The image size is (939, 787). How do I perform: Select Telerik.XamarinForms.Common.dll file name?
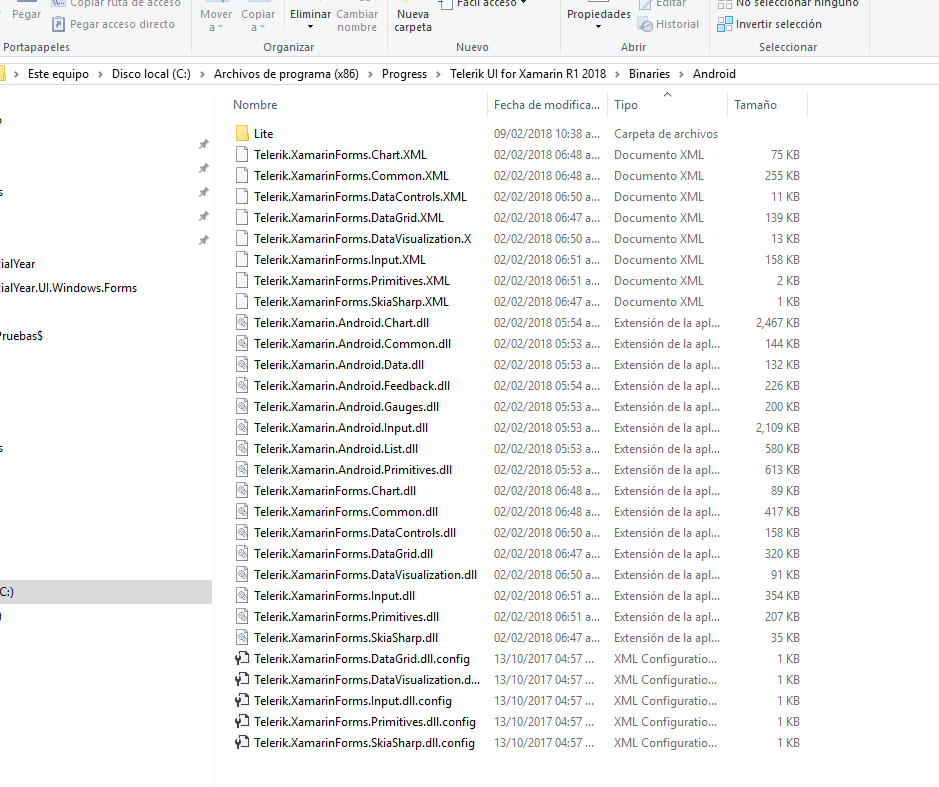click(346, 511)
